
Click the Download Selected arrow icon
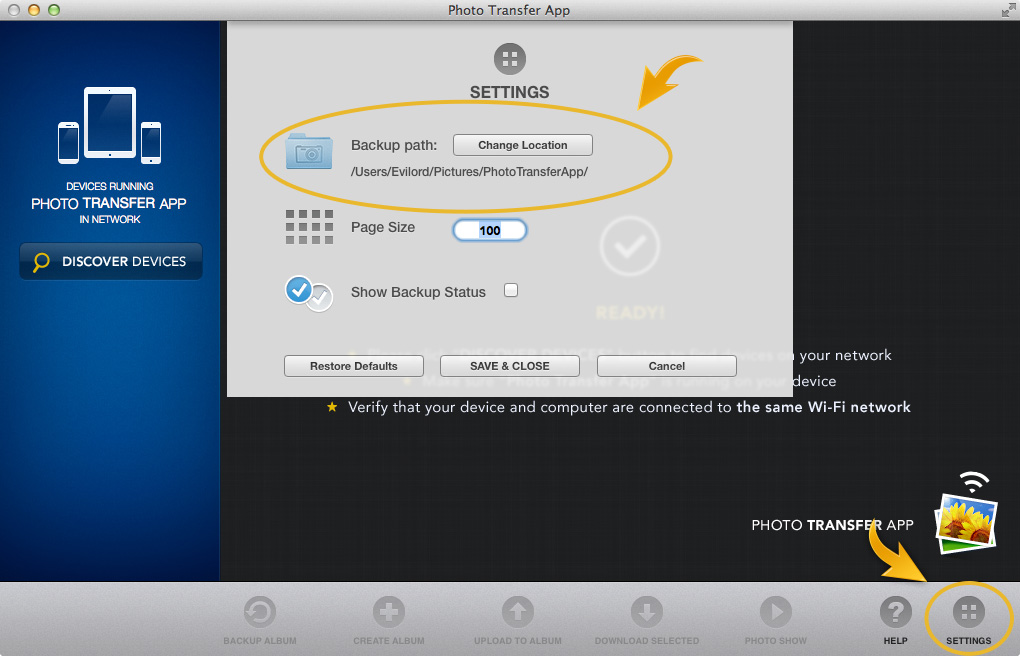point(647,612)
